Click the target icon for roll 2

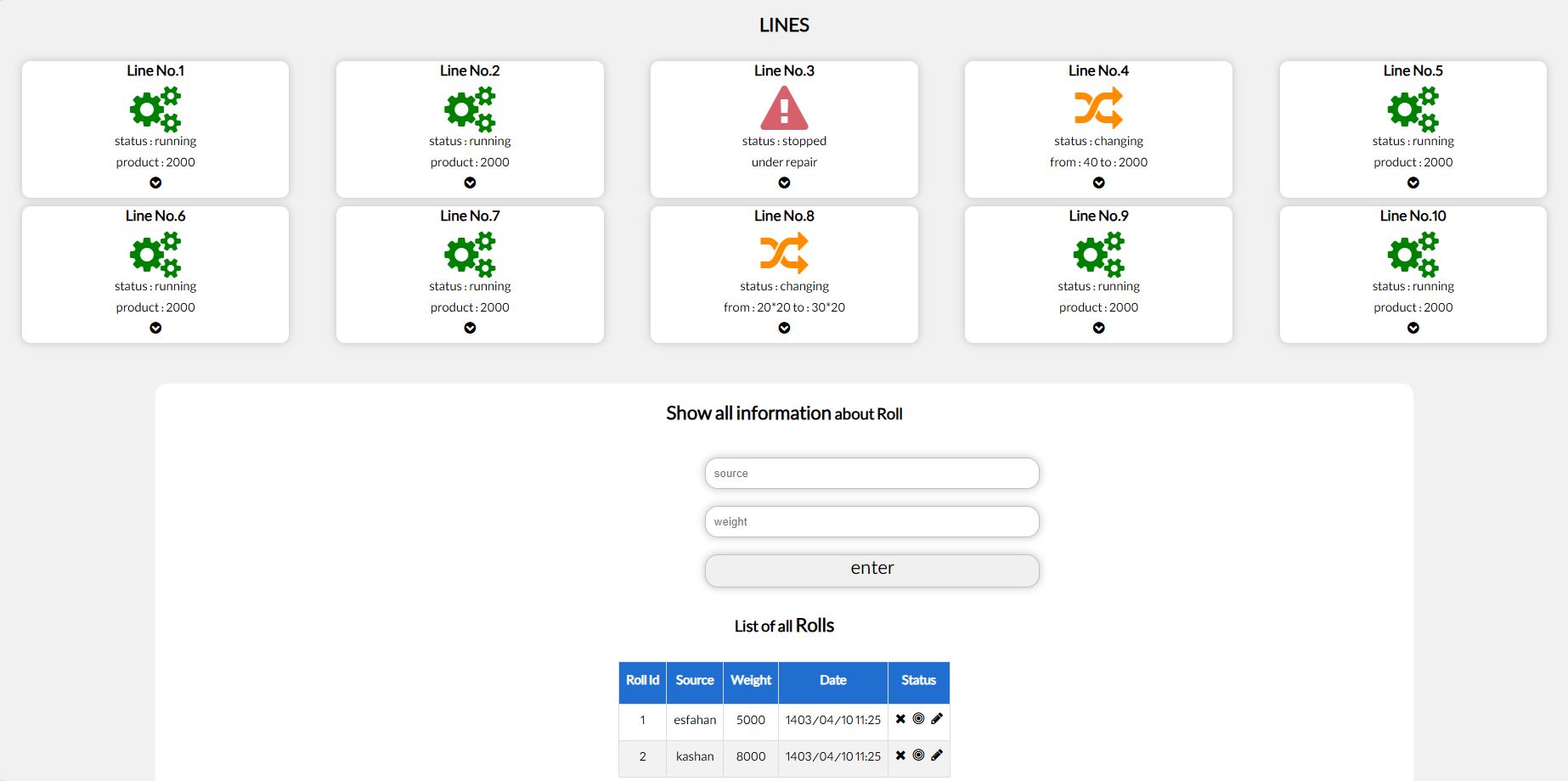point(918,755)
